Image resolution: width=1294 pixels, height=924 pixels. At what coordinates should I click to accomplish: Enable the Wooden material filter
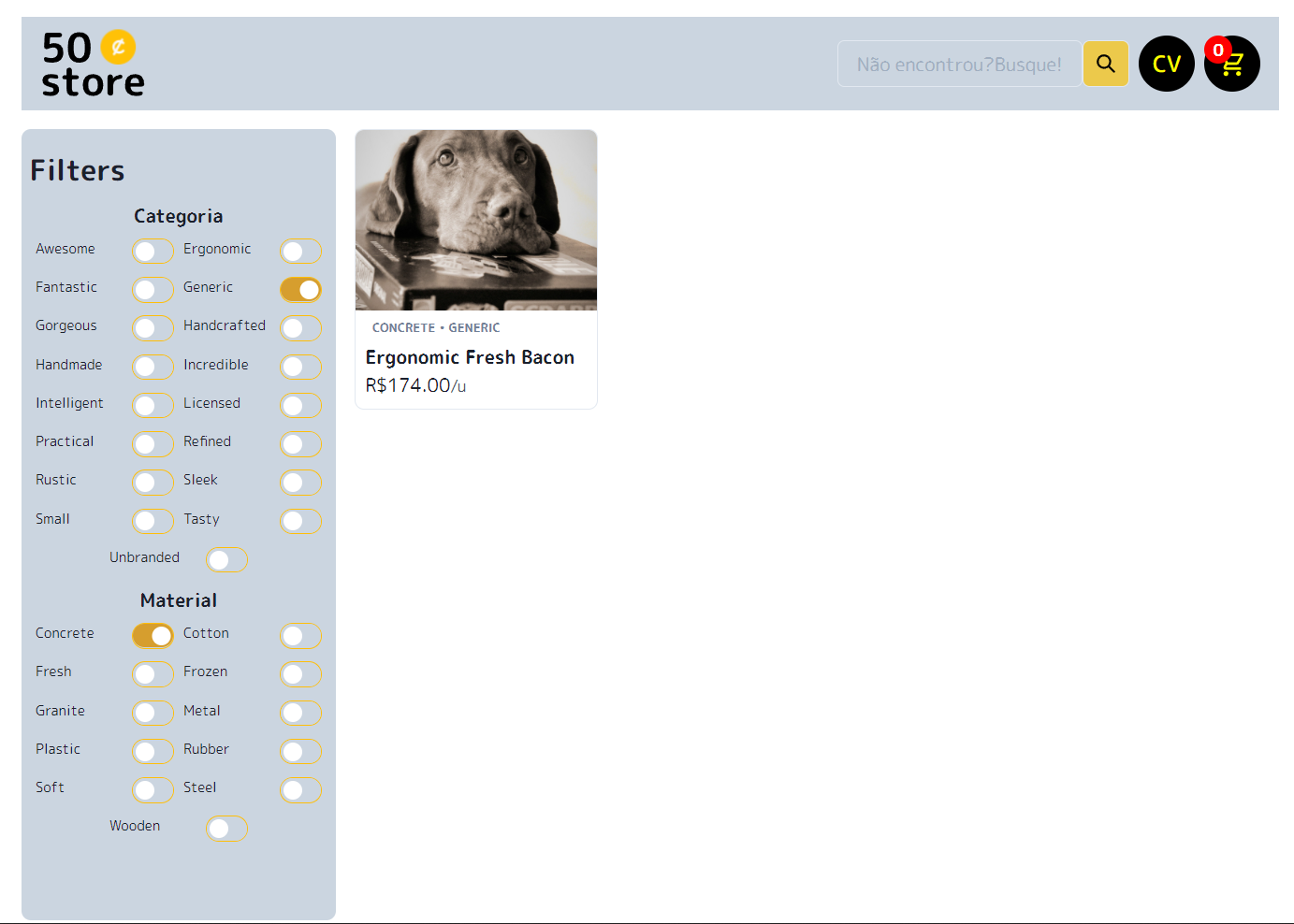[226, 828]
